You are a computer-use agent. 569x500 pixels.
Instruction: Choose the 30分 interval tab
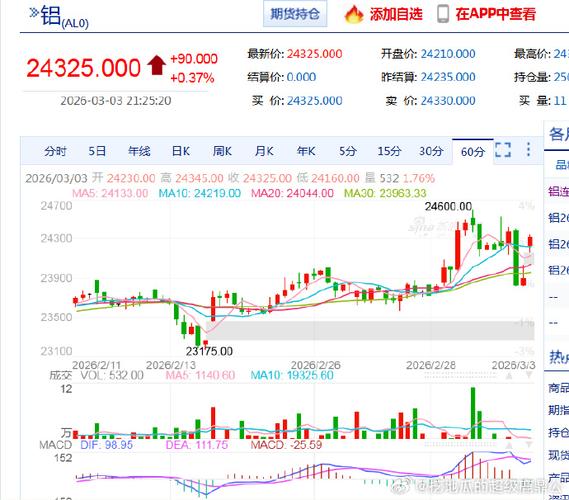point(431,151)
